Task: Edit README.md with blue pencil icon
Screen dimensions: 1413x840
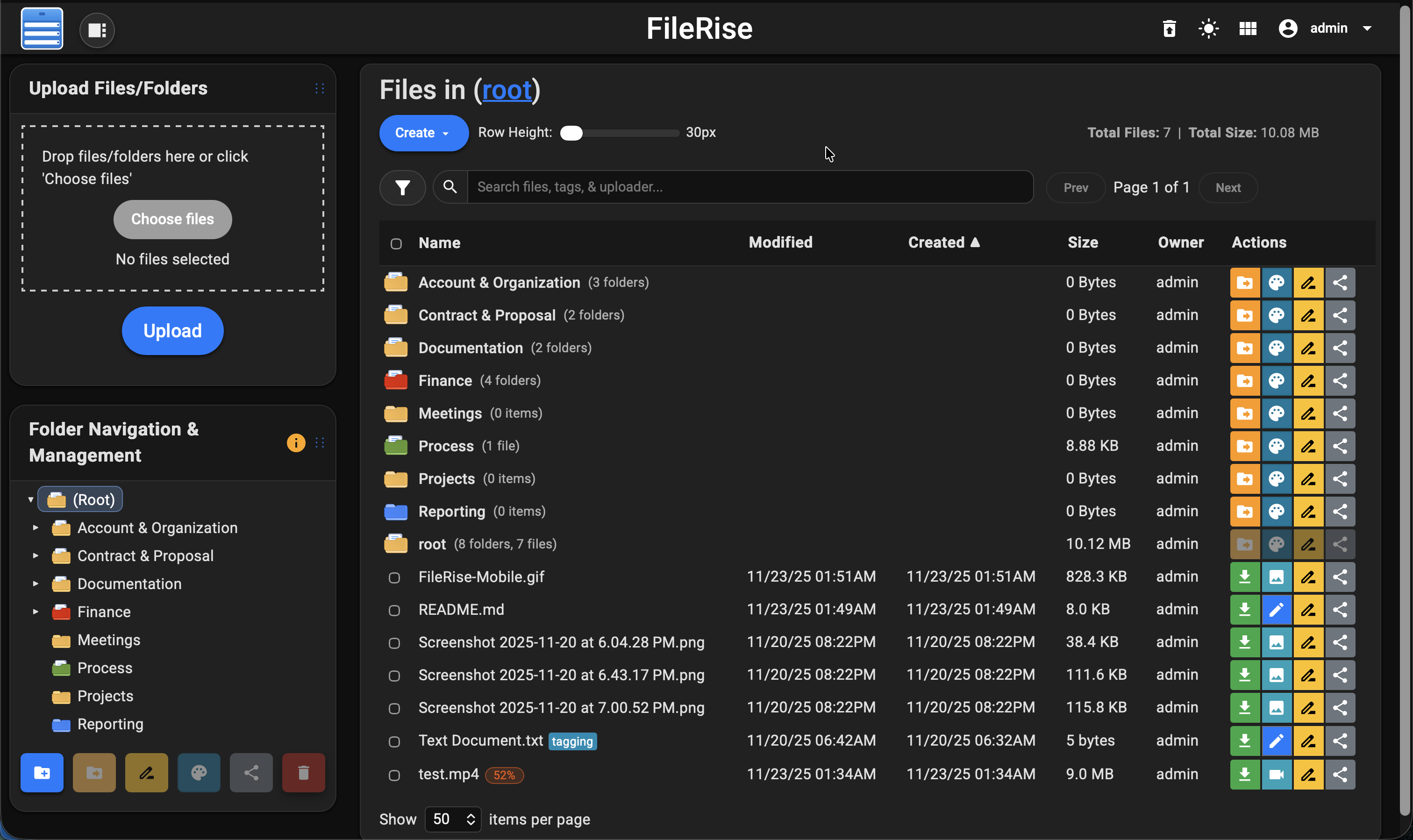Action: pos(1276,610)
